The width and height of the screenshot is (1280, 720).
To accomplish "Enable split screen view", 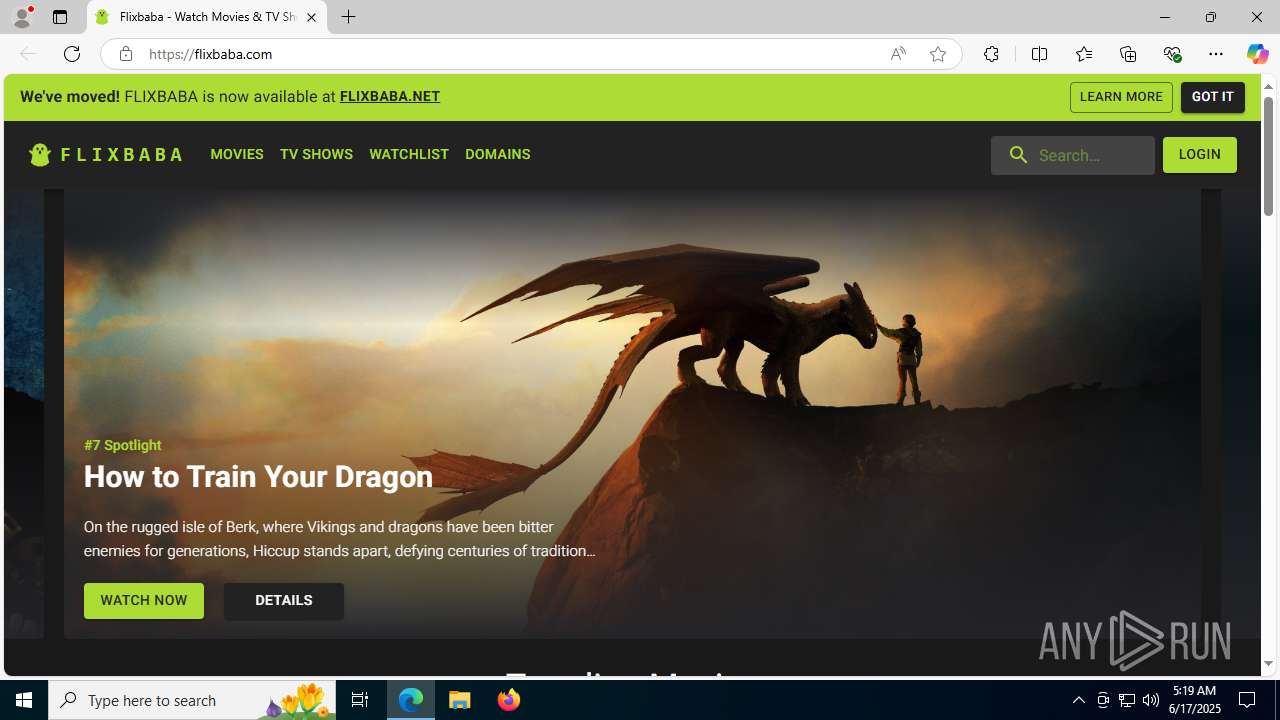I will pos(1040,54).
